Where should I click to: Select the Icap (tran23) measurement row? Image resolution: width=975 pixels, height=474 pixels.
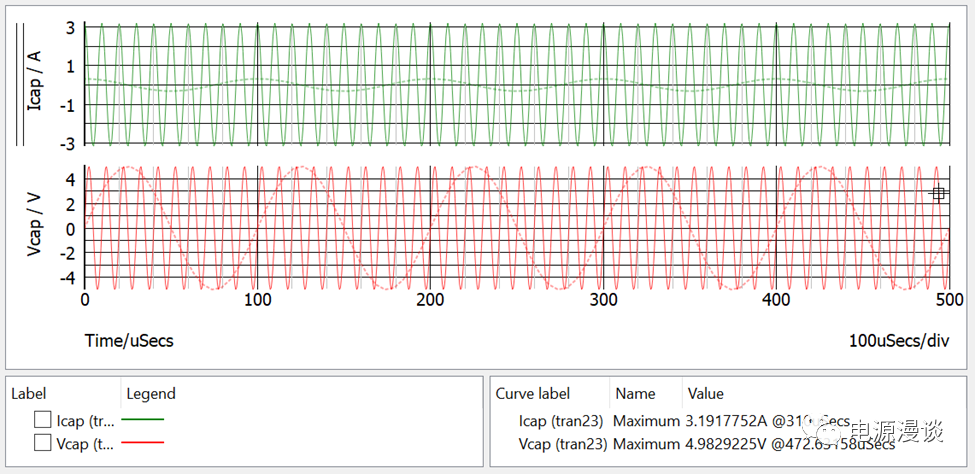point(560,420)
